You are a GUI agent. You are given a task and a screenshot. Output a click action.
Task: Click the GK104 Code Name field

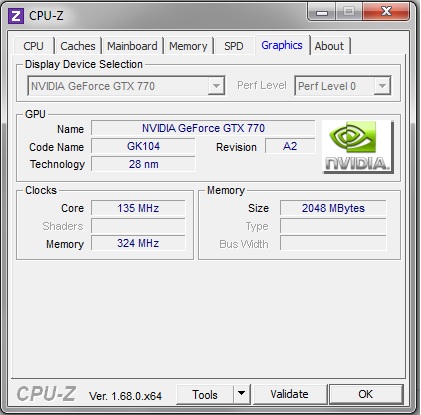tap(143, 146)
